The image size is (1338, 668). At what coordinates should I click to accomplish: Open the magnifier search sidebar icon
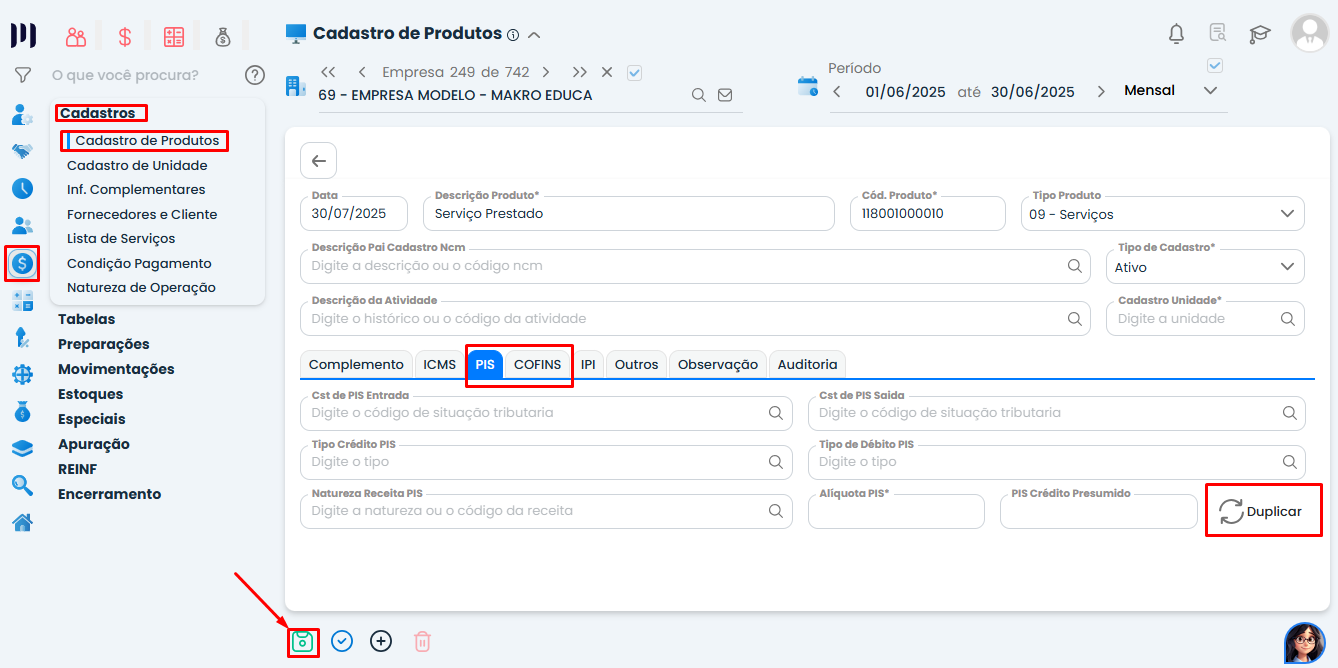[22, 485]
